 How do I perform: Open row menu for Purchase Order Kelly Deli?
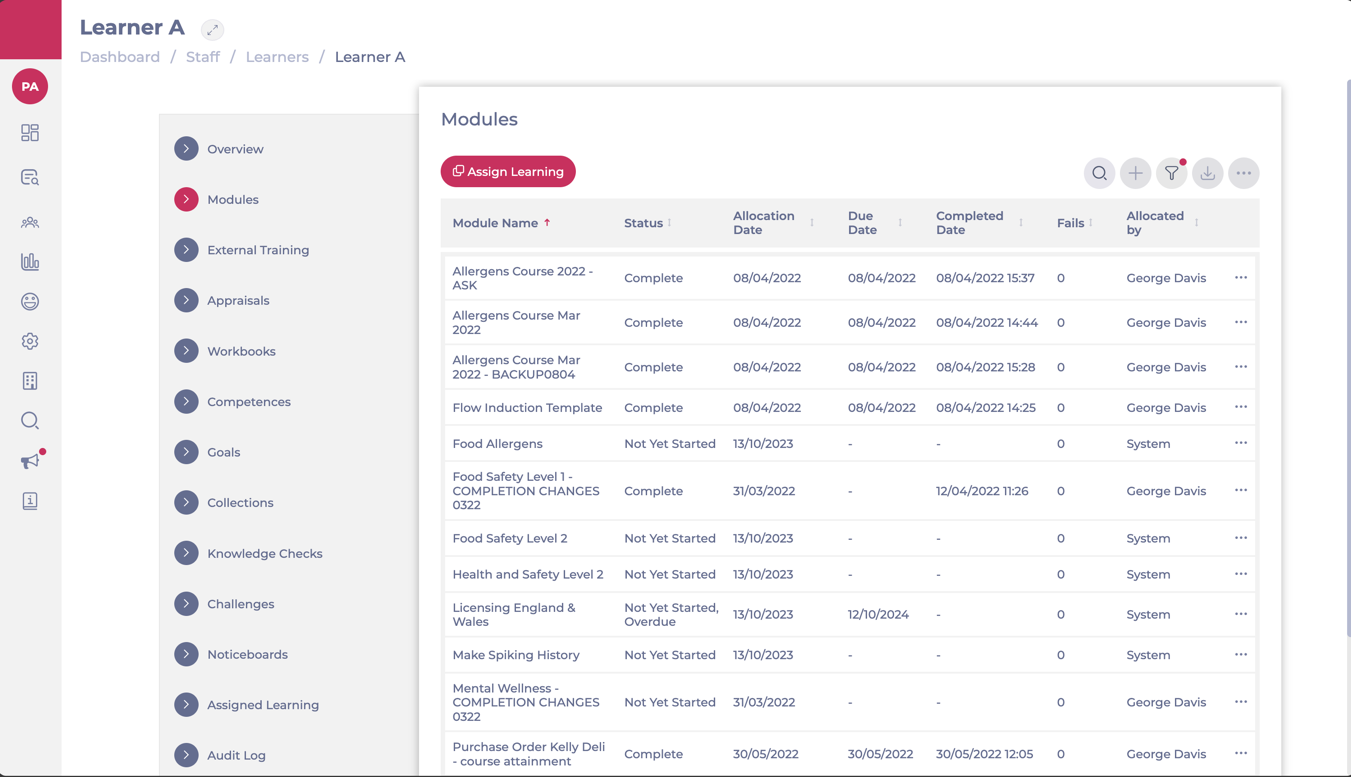(1241, 753)
